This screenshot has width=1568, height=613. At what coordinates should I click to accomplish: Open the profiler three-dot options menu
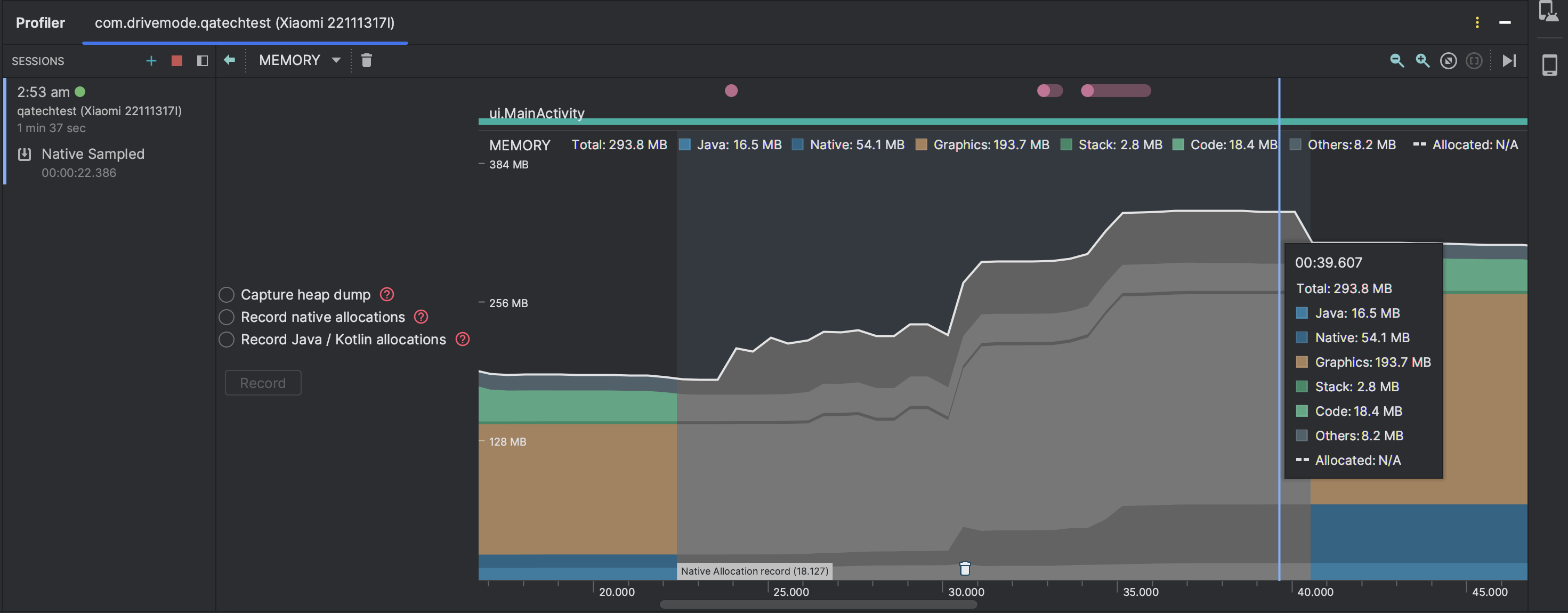[x=1477, y=22]
